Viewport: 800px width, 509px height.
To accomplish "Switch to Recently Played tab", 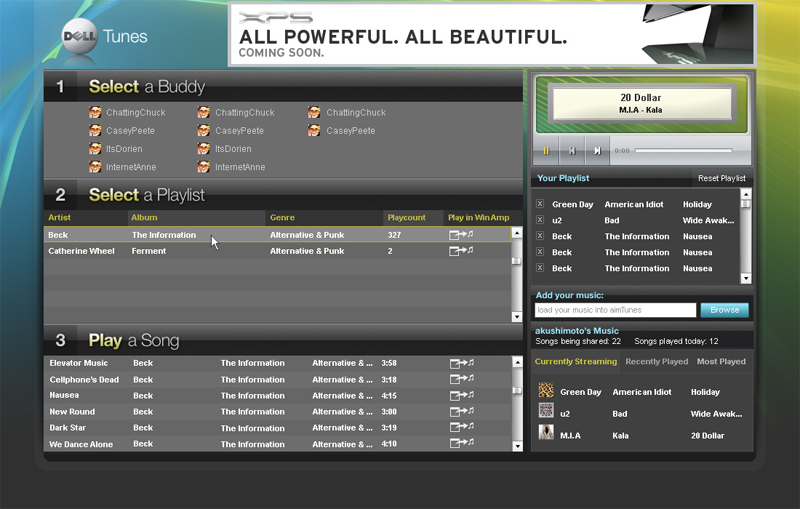I will pyautogui.click(x=657, y=362).
